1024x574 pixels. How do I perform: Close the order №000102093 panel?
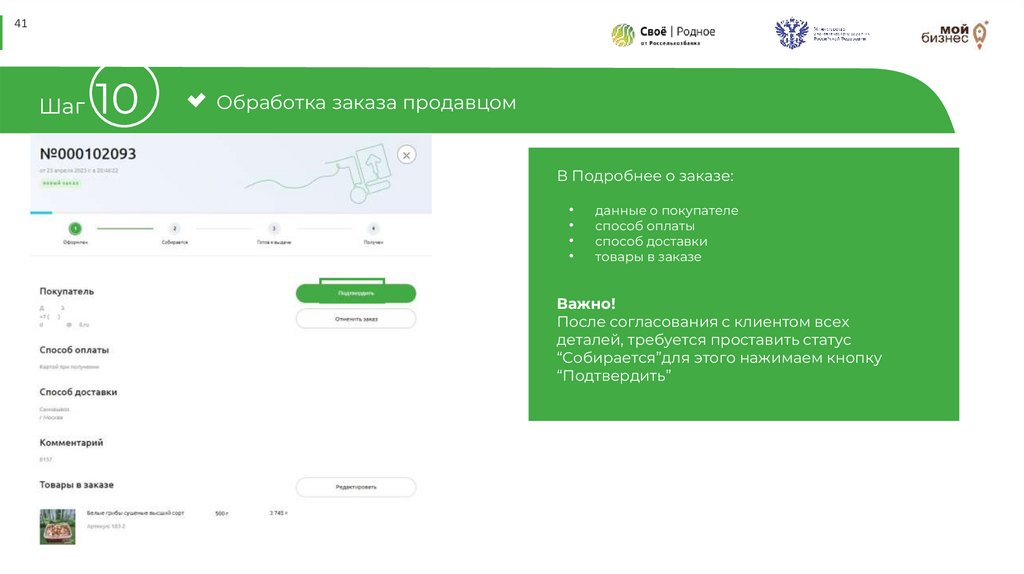click(x=406, y=155)
